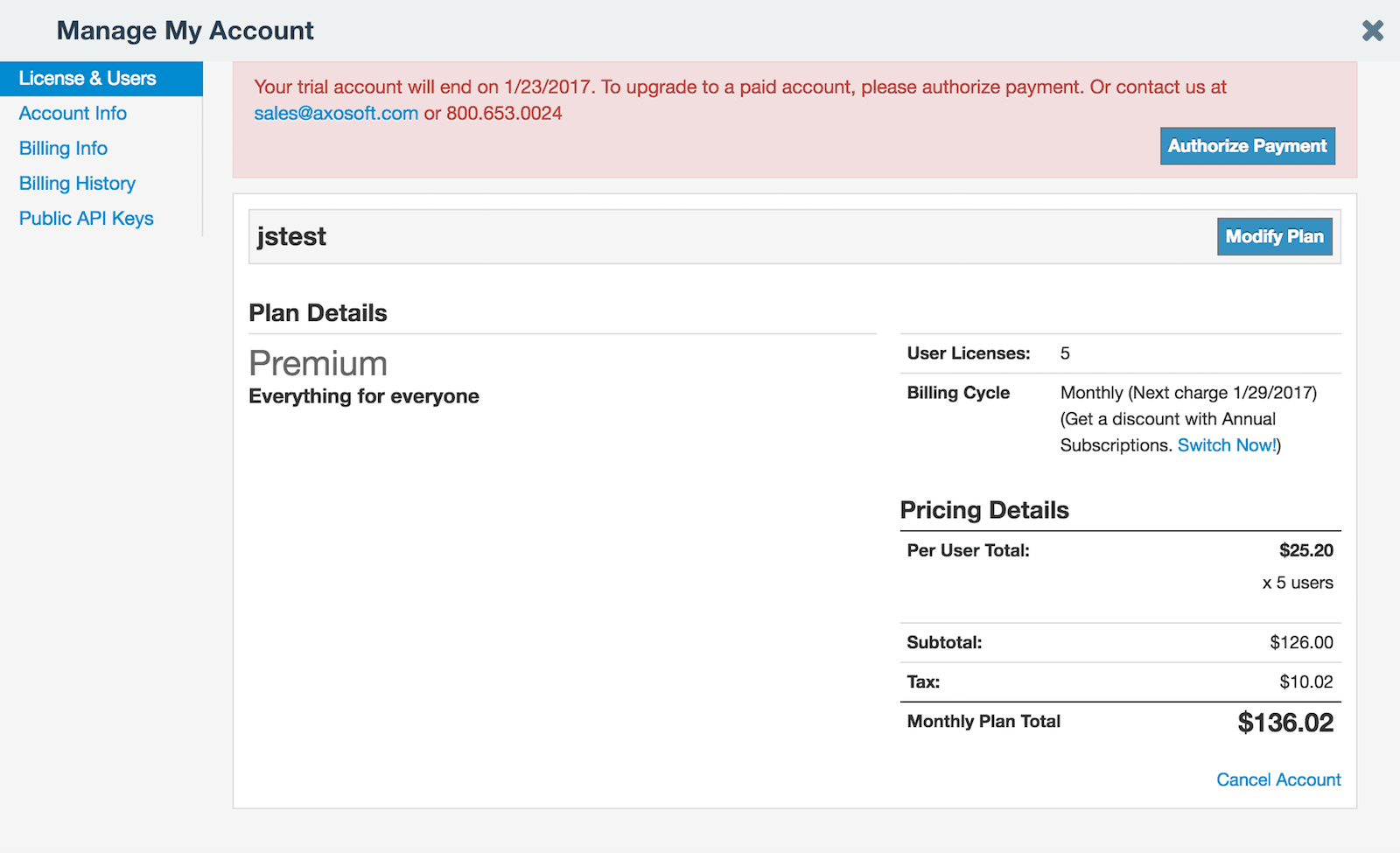Click the Cancel Account link
The height and width of the screenshot is (853, 1400).
point(1278,780)
